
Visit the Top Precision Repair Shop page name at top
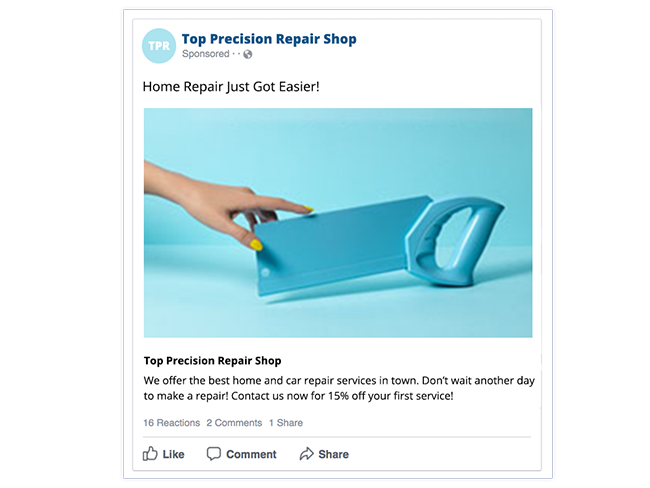269,39
